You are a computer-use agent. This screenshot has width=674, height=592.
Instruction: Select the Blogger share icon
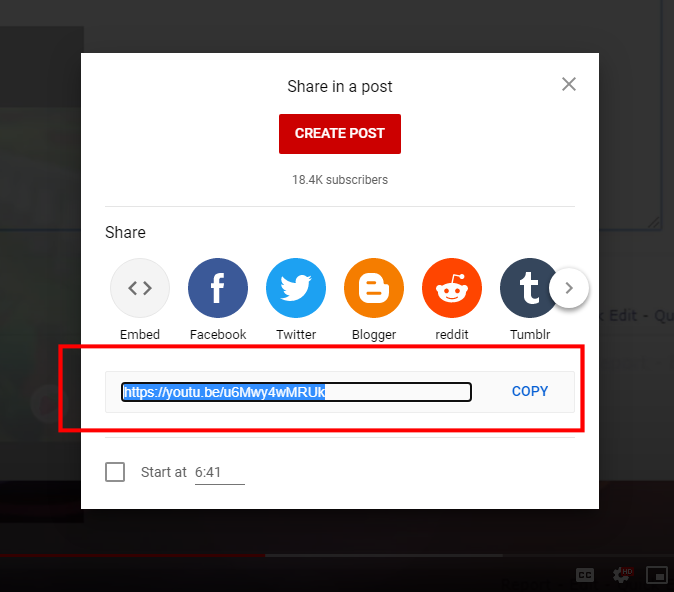tap(374, 288)
